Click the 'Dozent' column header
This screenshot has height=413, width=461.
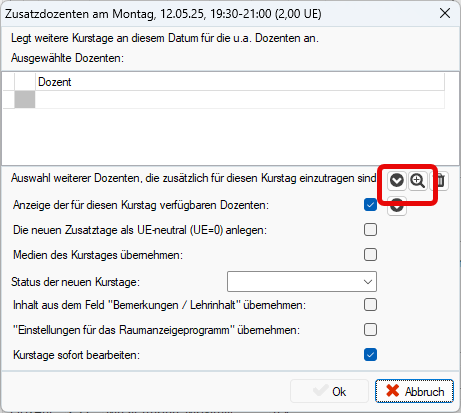tap(240, 82)
